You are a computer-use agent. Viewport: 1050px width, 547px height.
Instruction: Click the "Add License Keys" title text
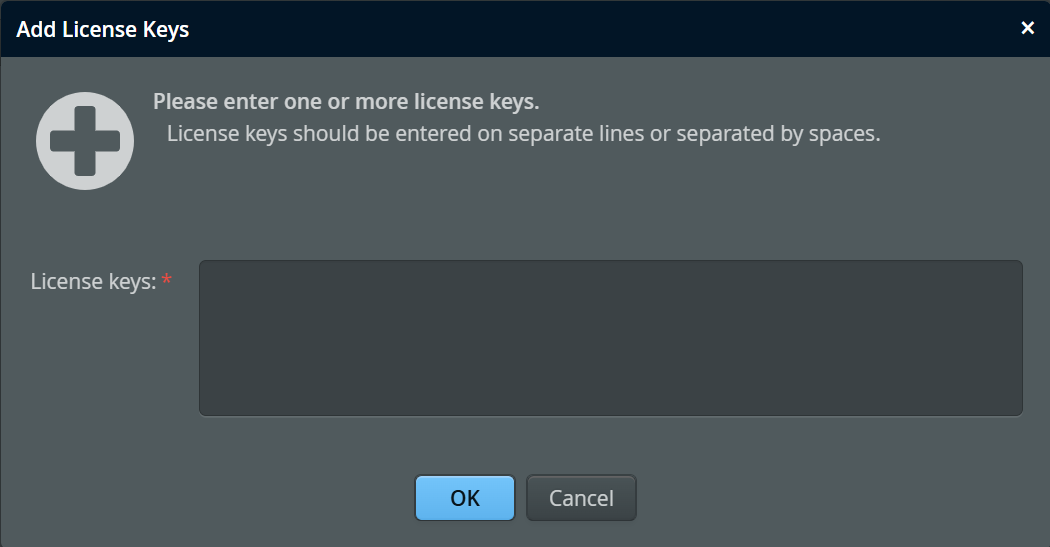pos(103,30)
